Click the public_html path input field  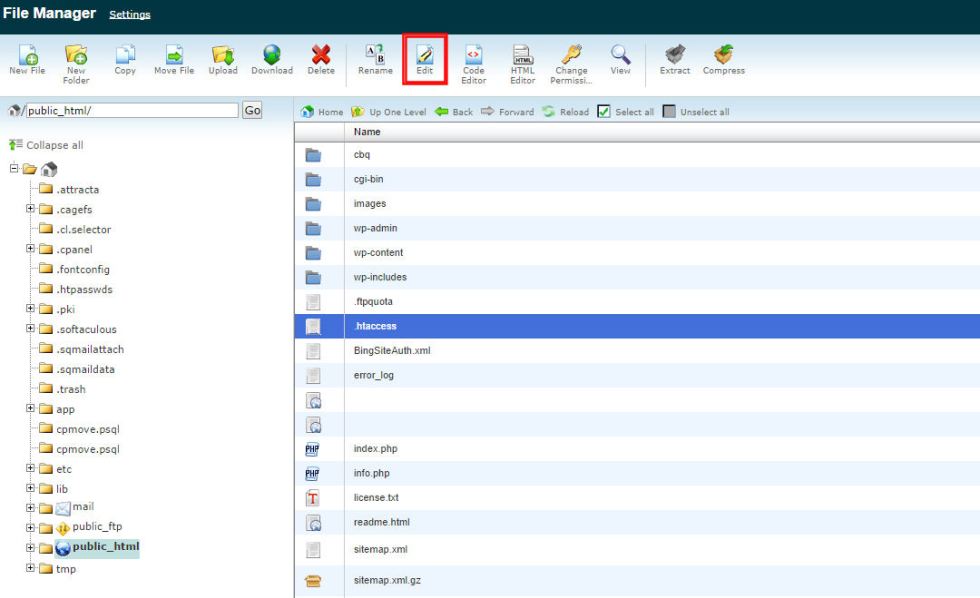(x=132, y=111)
